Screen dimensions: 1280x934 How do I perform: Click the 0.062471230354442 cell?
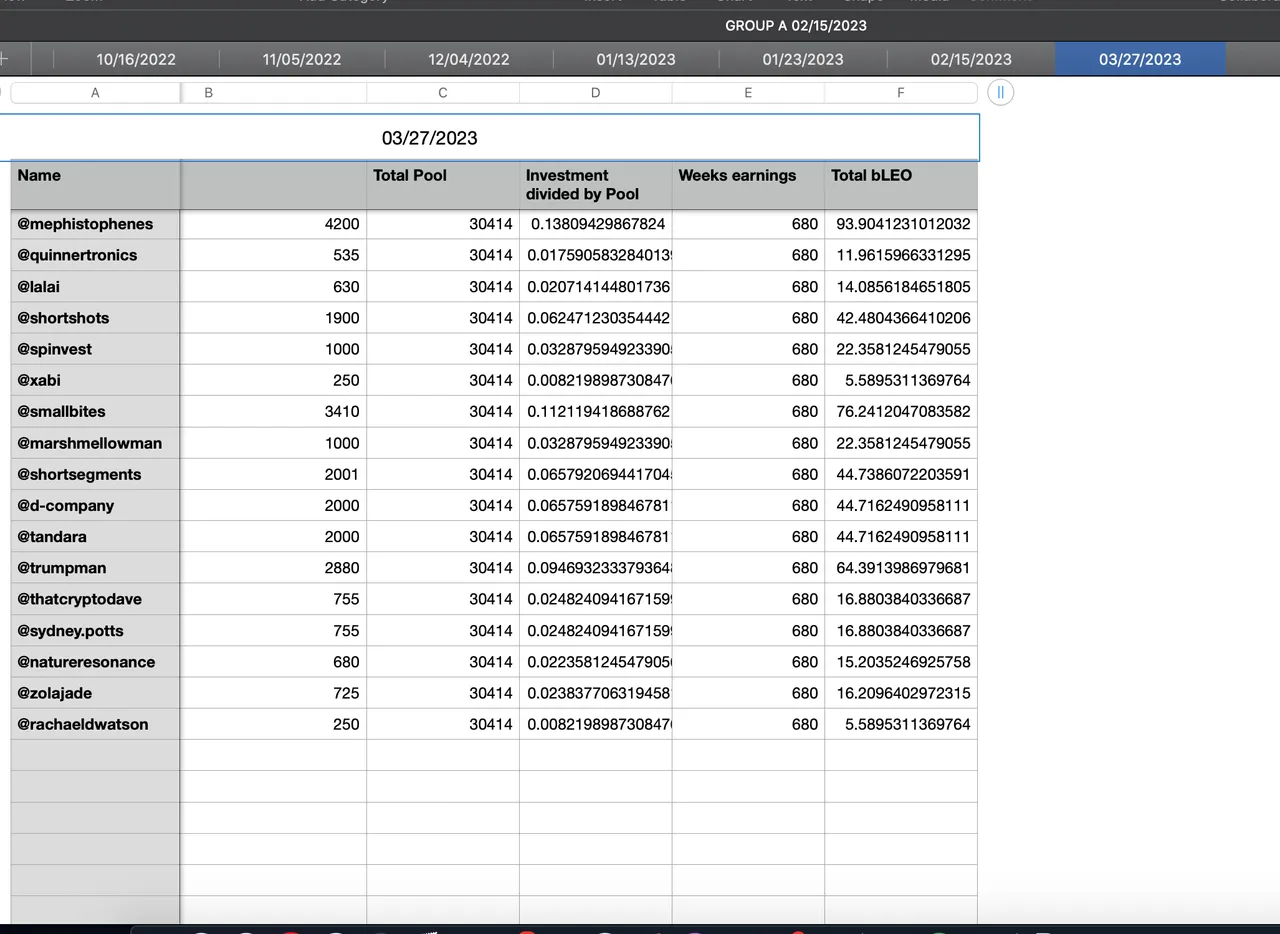tap(596, 318)
